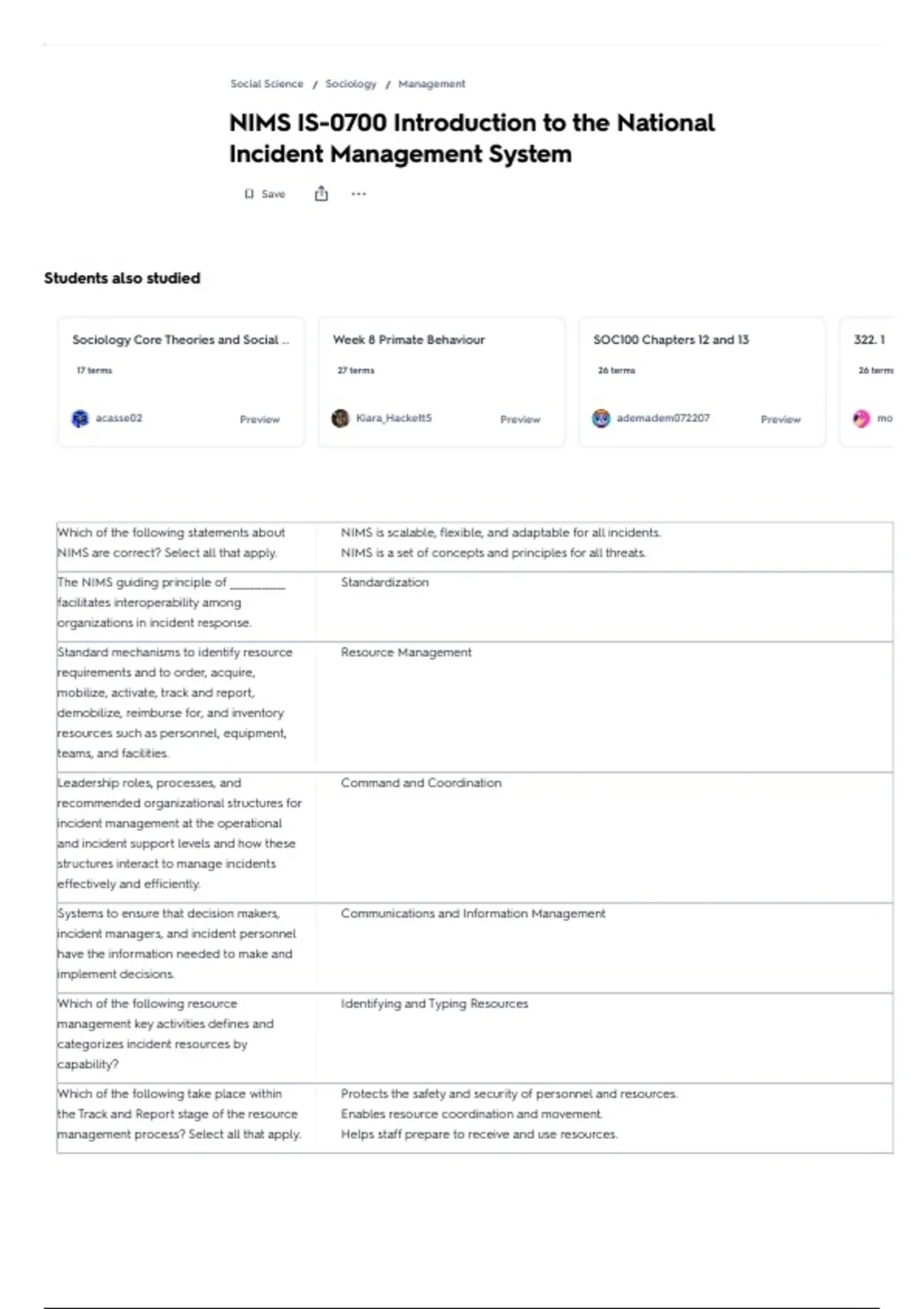Preview Sociology Core Theories set
The width and height of the screenshot is (924, 1309).
coord(259,420)
